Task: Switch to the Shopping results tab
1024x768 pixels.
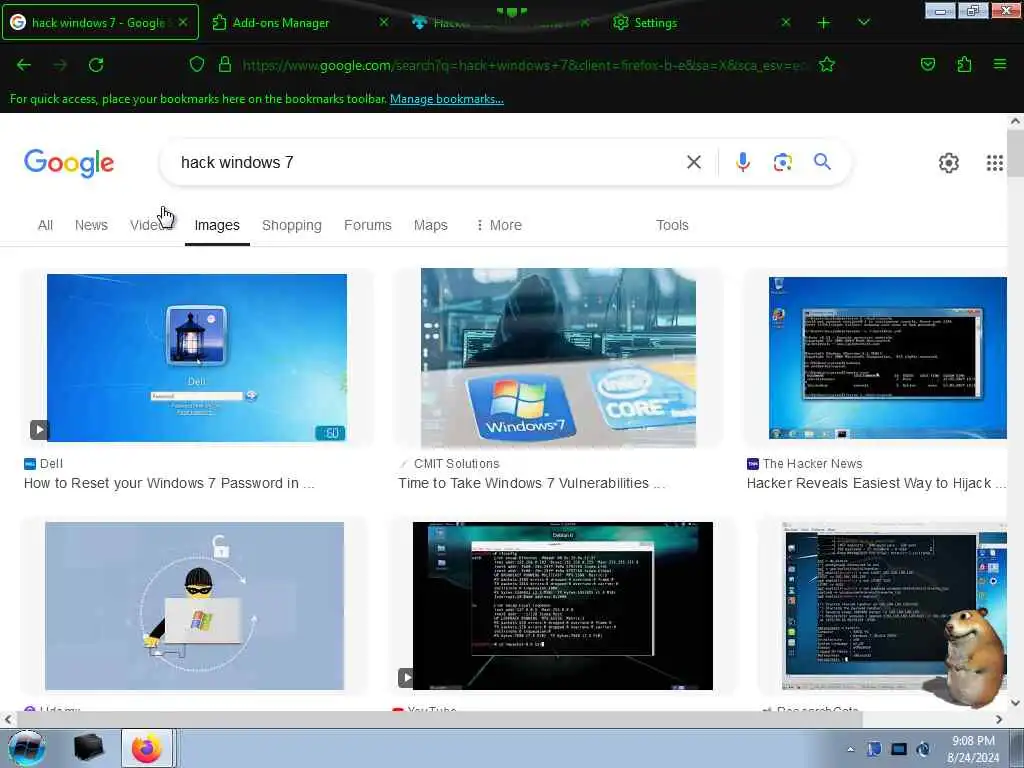Action: [x=291, y=225]
